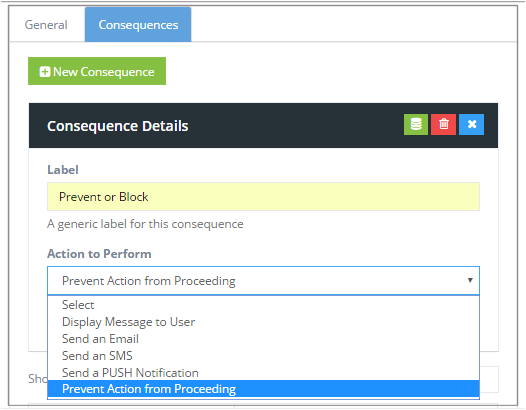
Task: Click plus icon on New Consequence
Action: coord(45,71)
